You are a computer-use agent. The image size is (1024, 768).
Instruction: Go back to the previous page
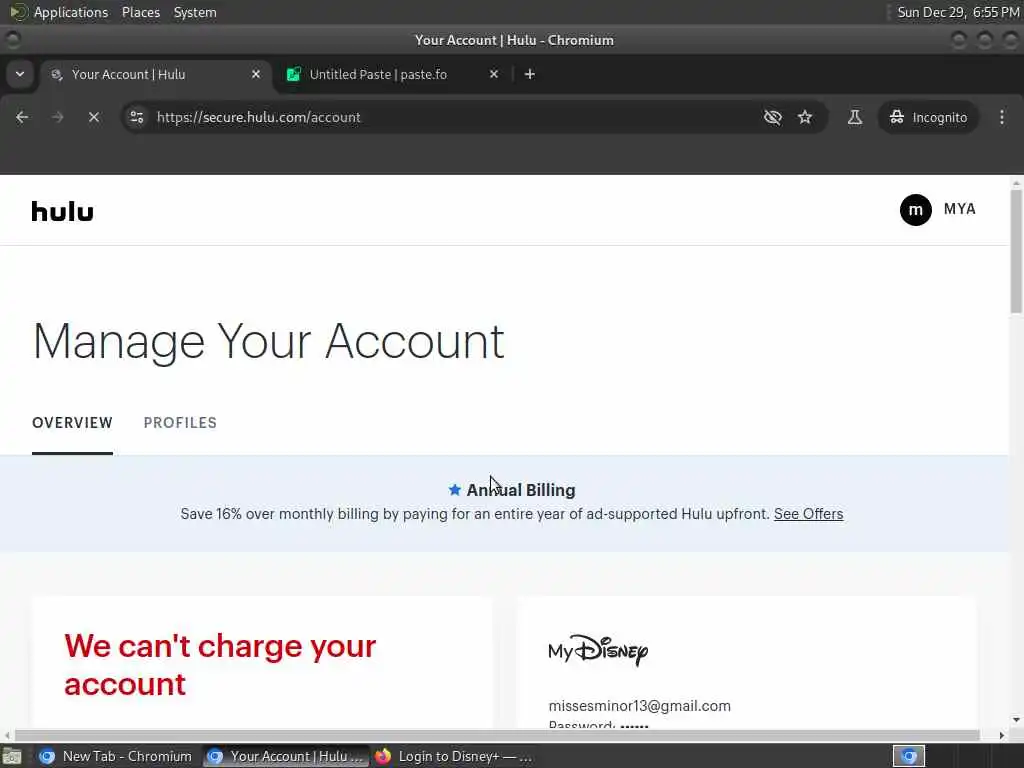(x=22, y=117)
